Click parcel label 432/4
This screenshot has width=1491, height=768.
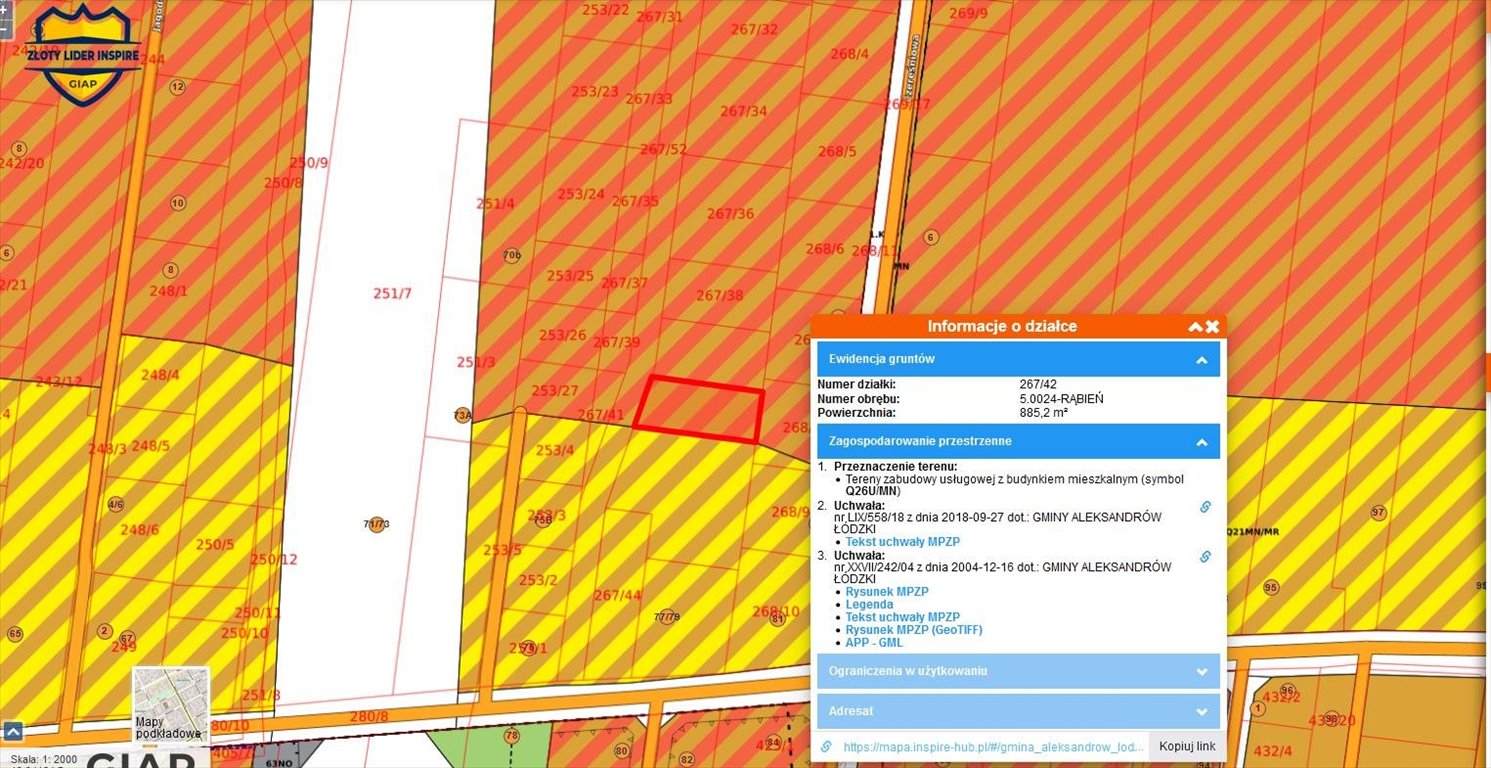[1273, 751]
